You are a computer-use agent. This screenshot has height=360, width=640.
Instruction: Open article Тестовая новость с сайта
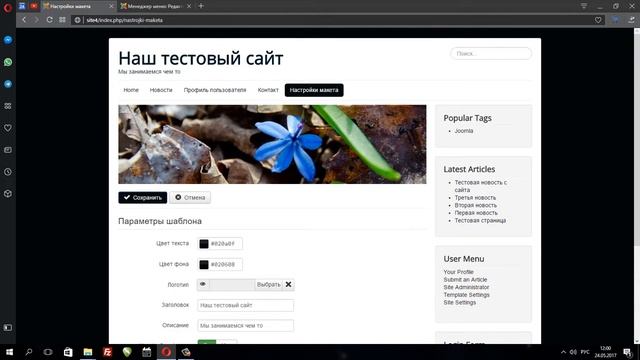coord(480,186)
